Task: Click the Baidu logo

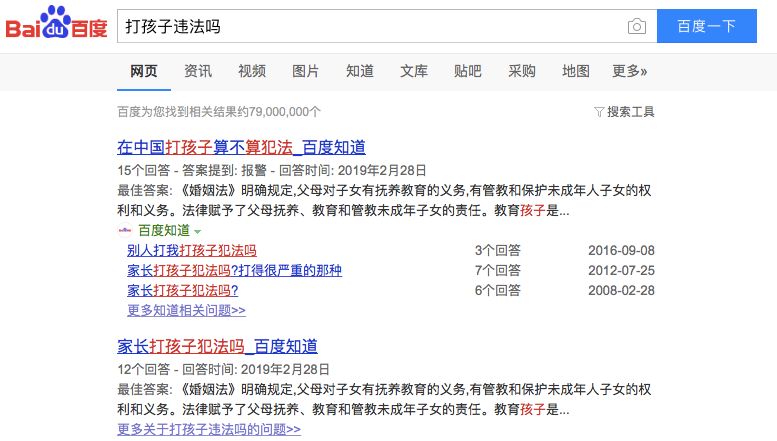Action: (57, 25)
